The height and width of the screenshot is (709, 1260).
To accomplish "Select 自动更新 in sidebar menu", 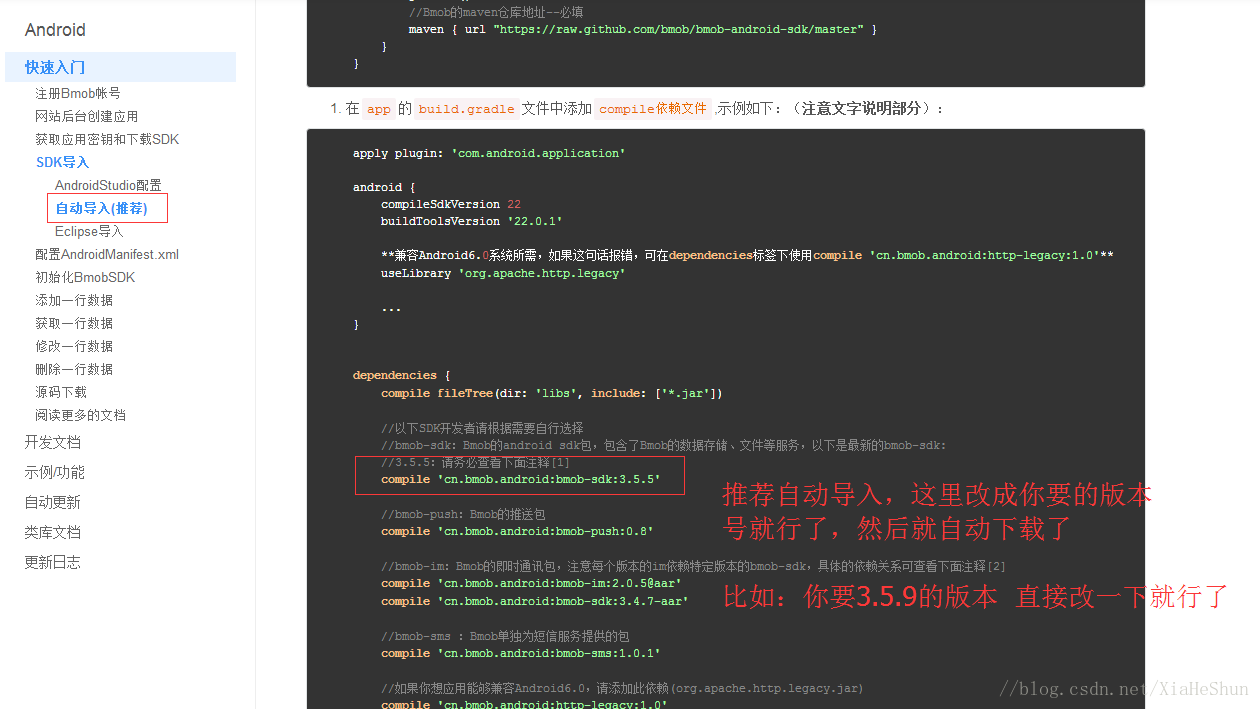I will 53,502.
